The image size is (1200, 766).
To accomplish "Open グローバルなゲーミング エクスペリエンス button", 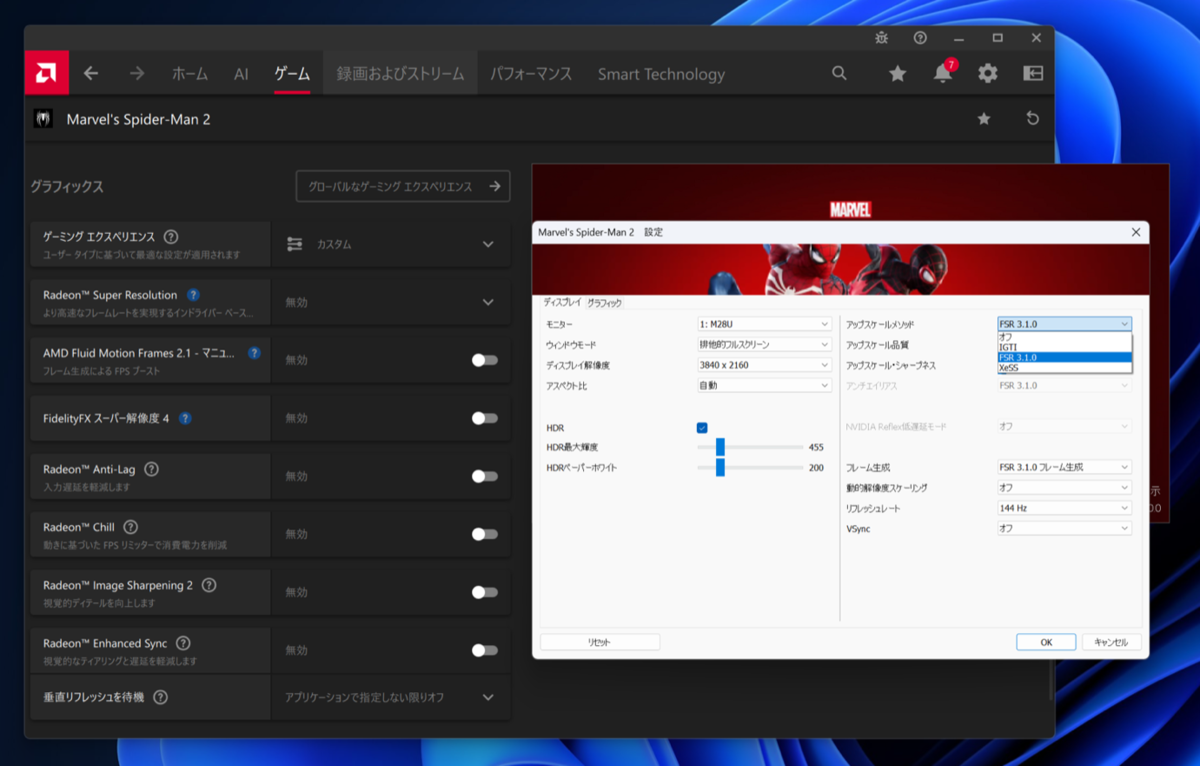I will pos(403,186).
